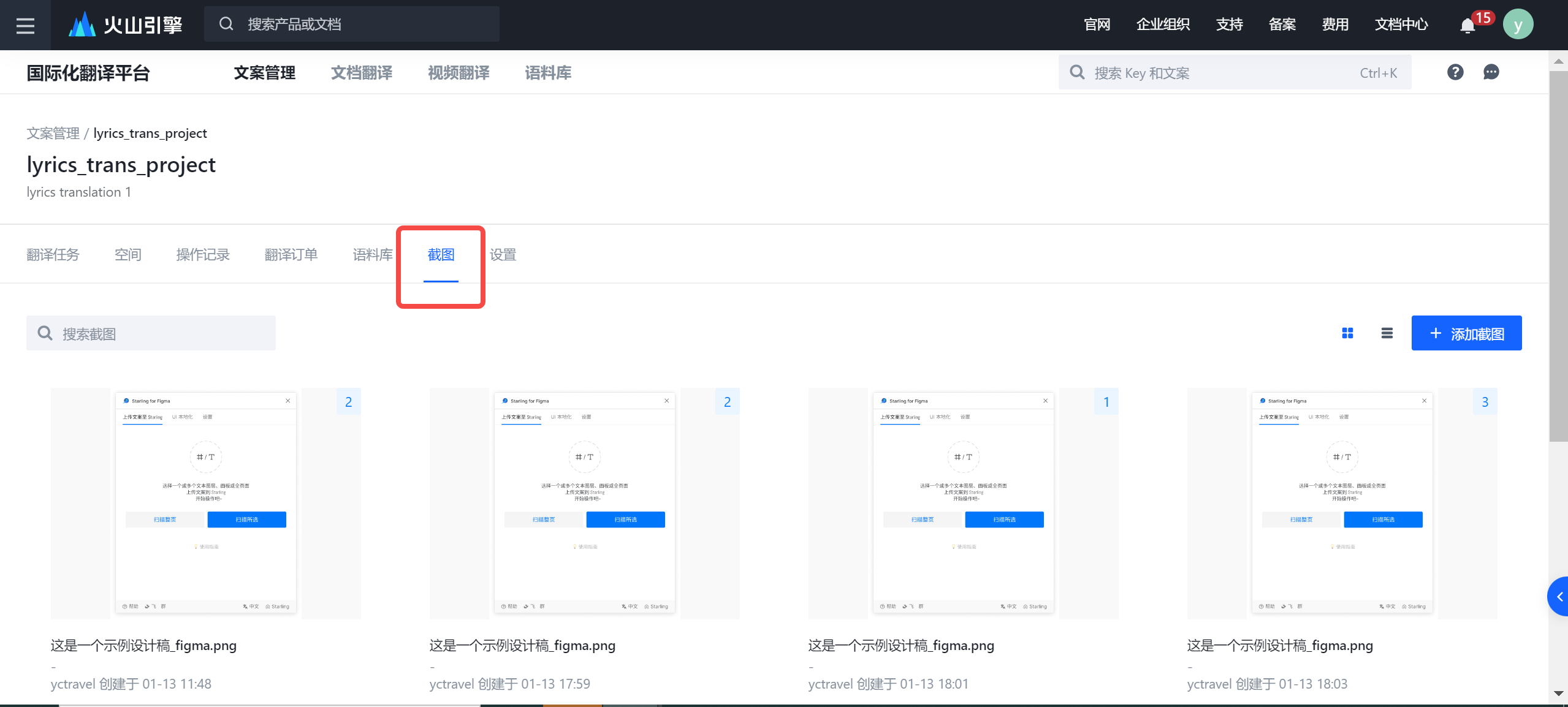Click the Volcano Engine logo
1568x707 pixels.
pos(126,25)
